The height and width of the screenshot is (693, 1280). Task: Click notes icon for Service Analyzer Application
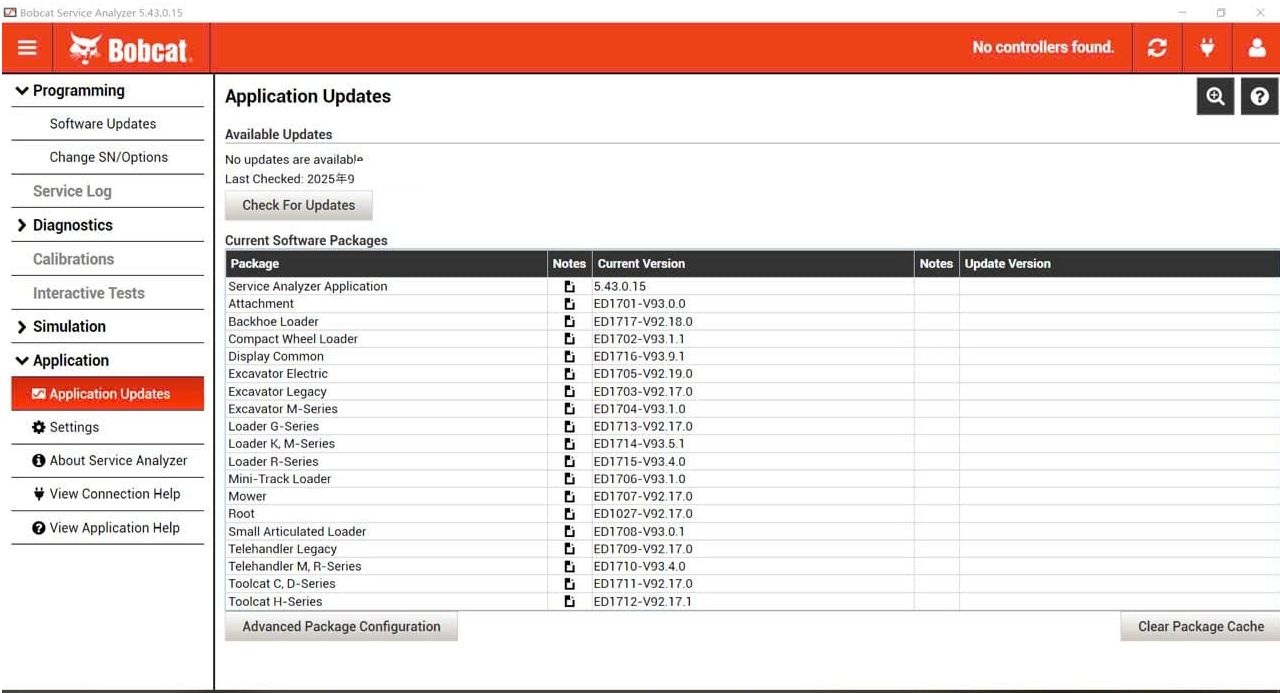click(x=569, y=286)
